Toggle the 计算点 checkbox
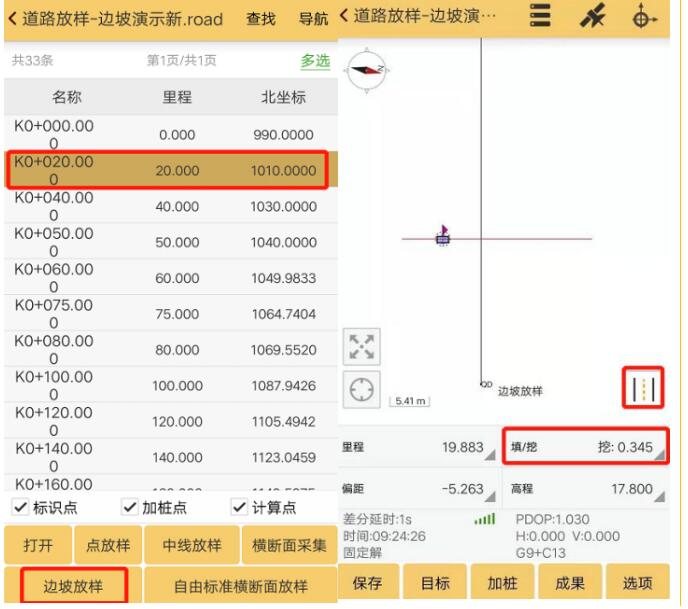 239,507
